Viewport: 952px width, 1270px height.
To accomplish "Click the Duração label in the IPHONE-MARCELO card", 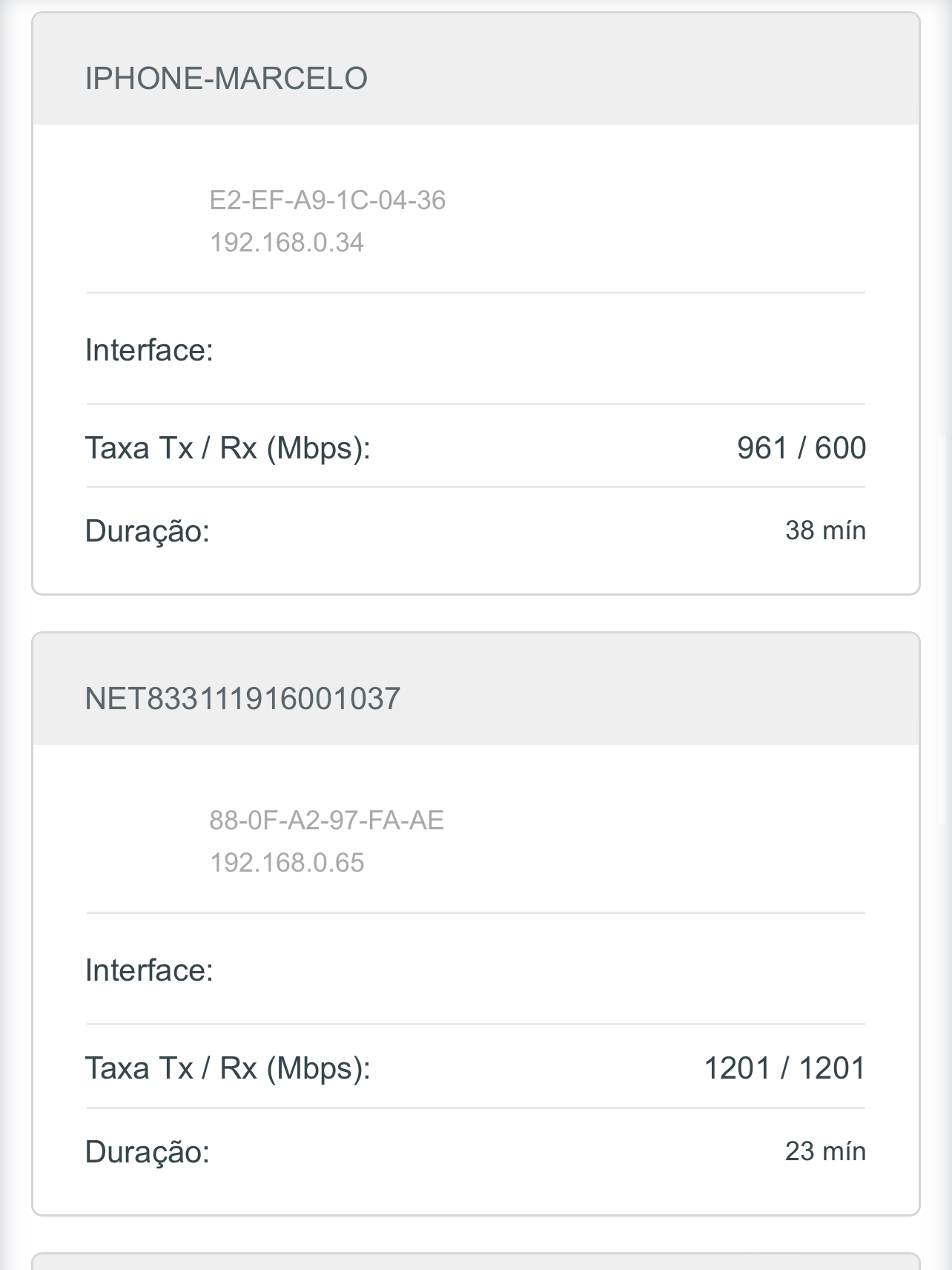I will [x=147, y=531].
